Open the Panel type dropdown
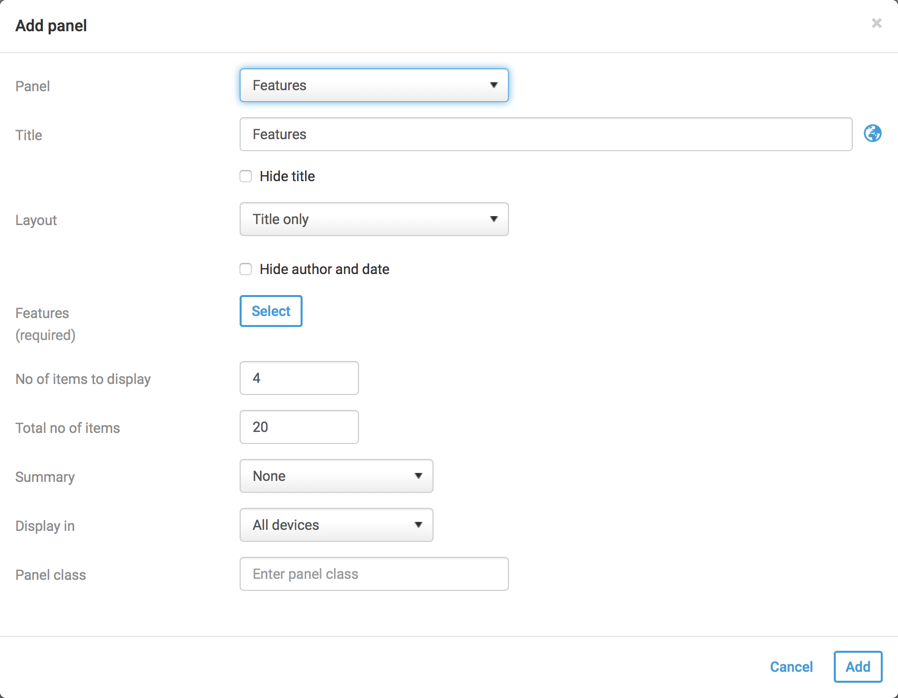Image resolution: width=898 pixels, height=698 pixels. pos(374,85)
